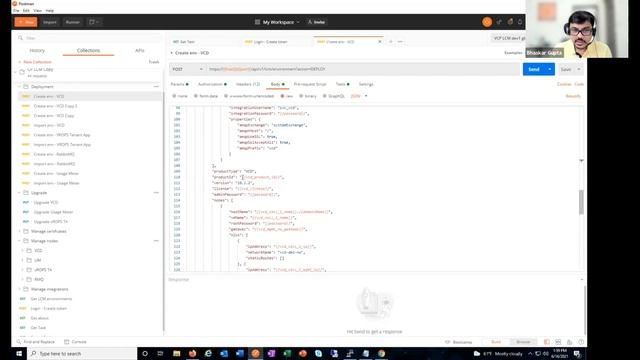640x360 pixels.
Task: Expand the Manage integrations folder
Action: click(19, 289)
